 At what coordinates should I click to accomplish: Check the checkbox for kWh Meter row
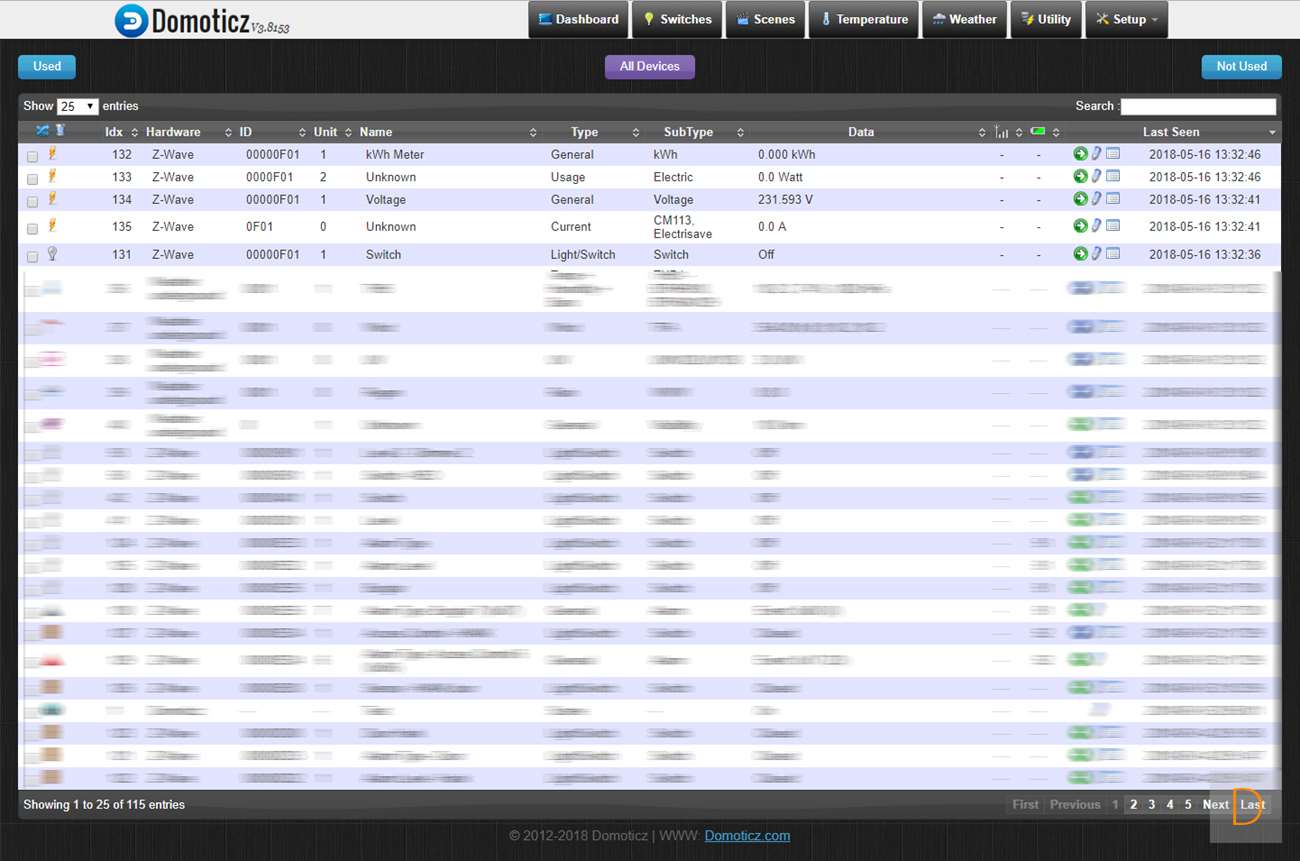[x=33, y=156]
